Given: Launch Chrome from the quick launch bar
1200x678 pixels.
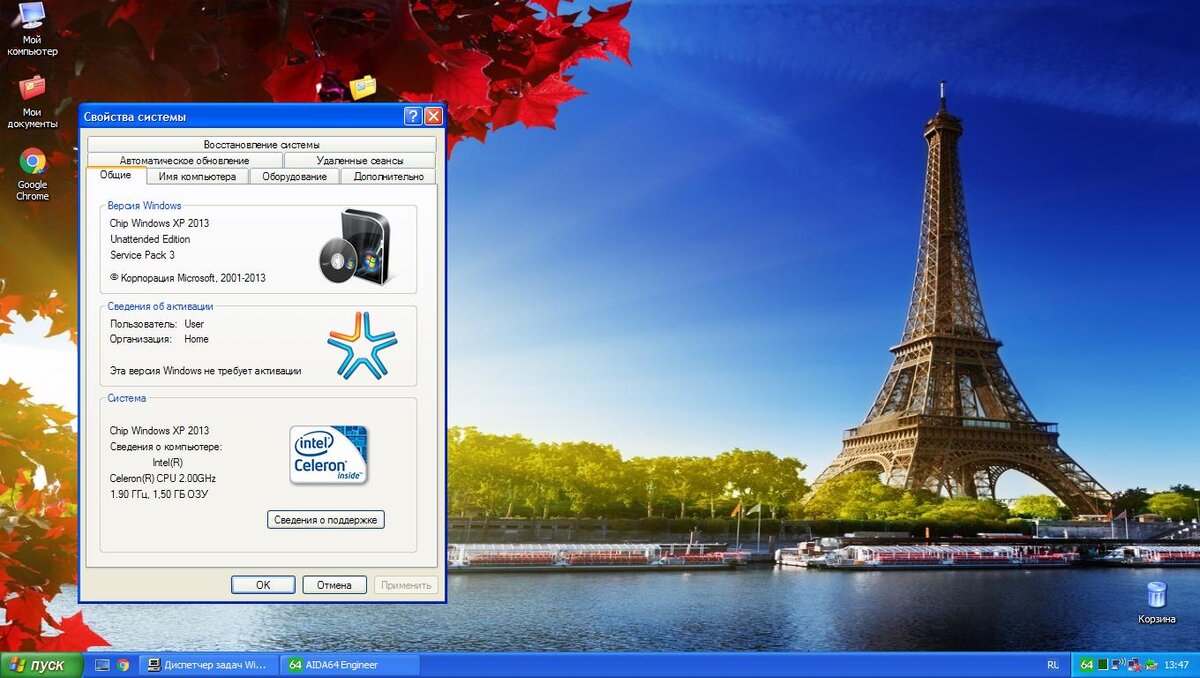Looking at the screenshot, I should coord(123,664).
